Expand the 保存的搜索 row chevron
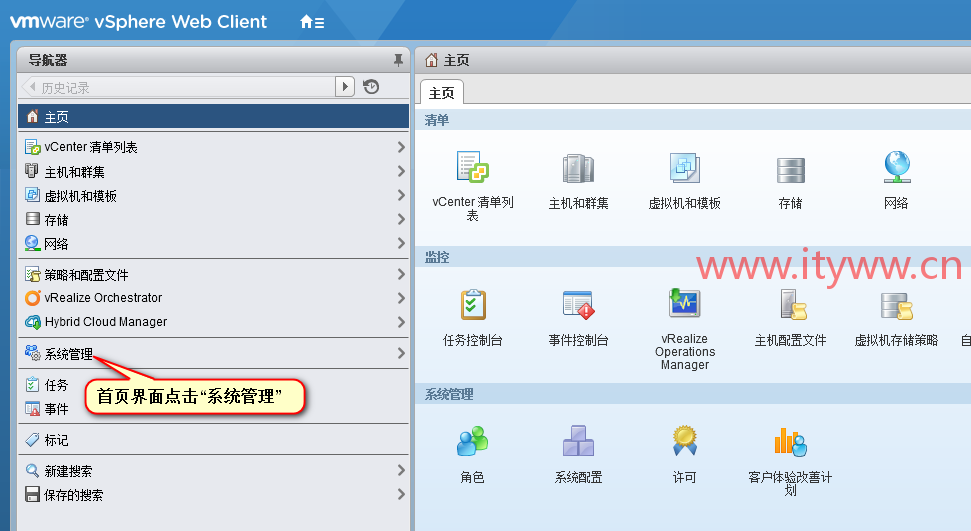The height and width of the screenshot is (531, 971). (x=401, y=494)
